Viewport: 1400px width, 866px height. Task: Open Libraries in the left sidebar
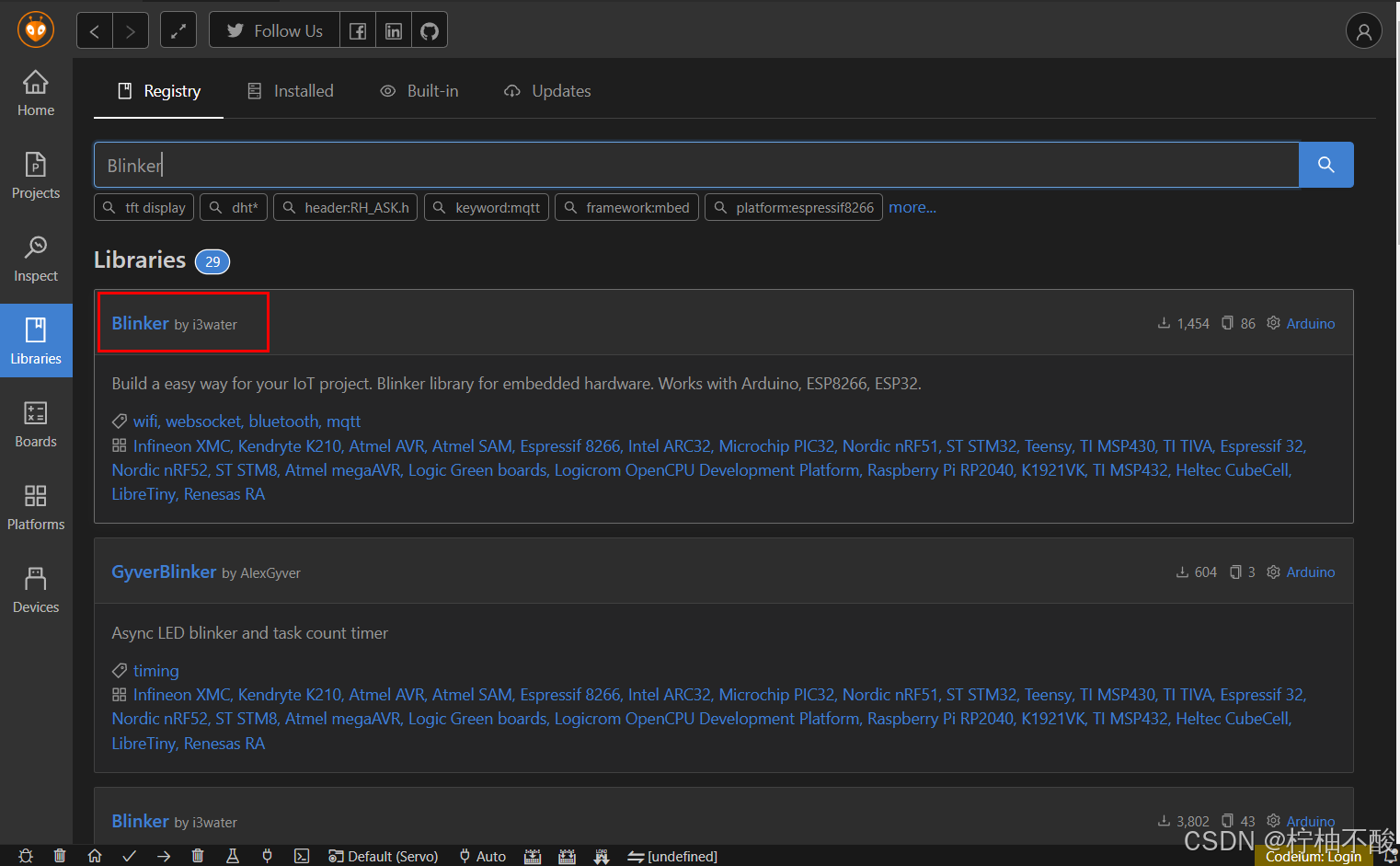36,341
